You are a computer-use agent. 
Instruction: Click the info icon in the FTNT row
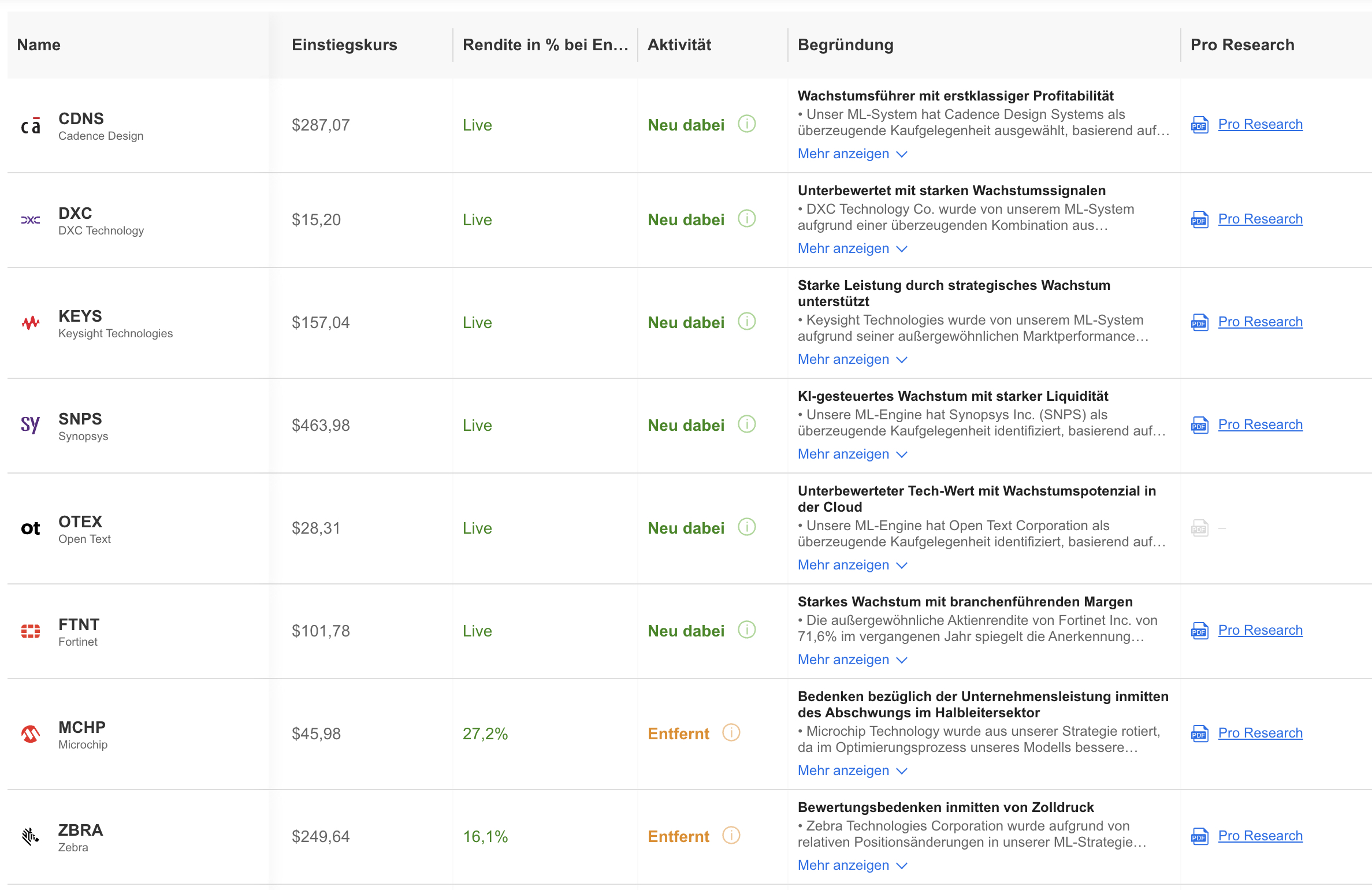coord(746,630)
